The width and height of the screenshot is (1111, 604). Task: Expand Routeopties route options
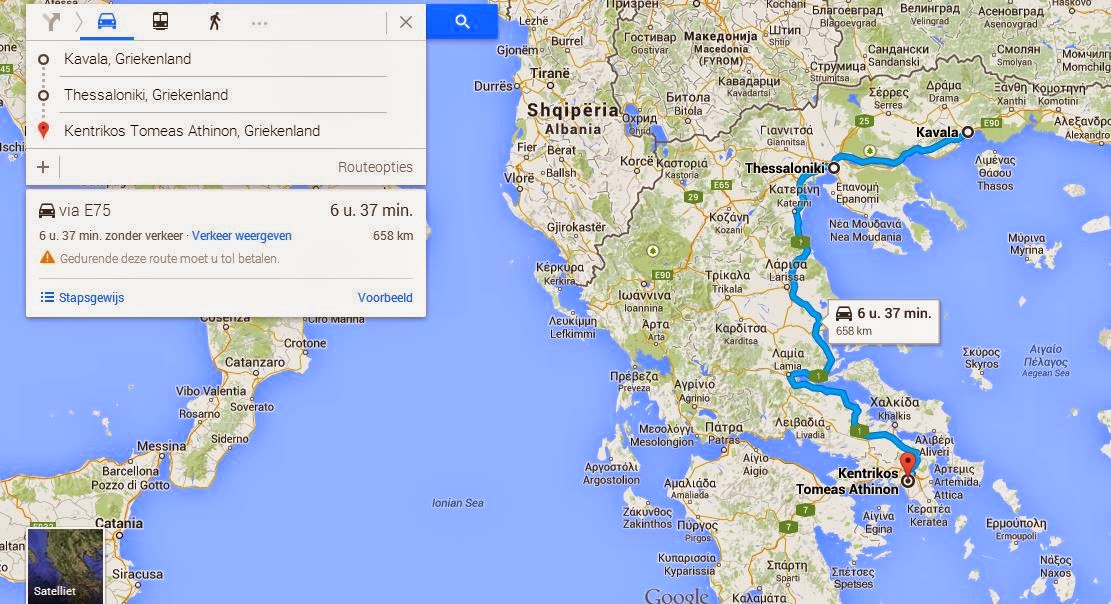click(x=375, y=167)
